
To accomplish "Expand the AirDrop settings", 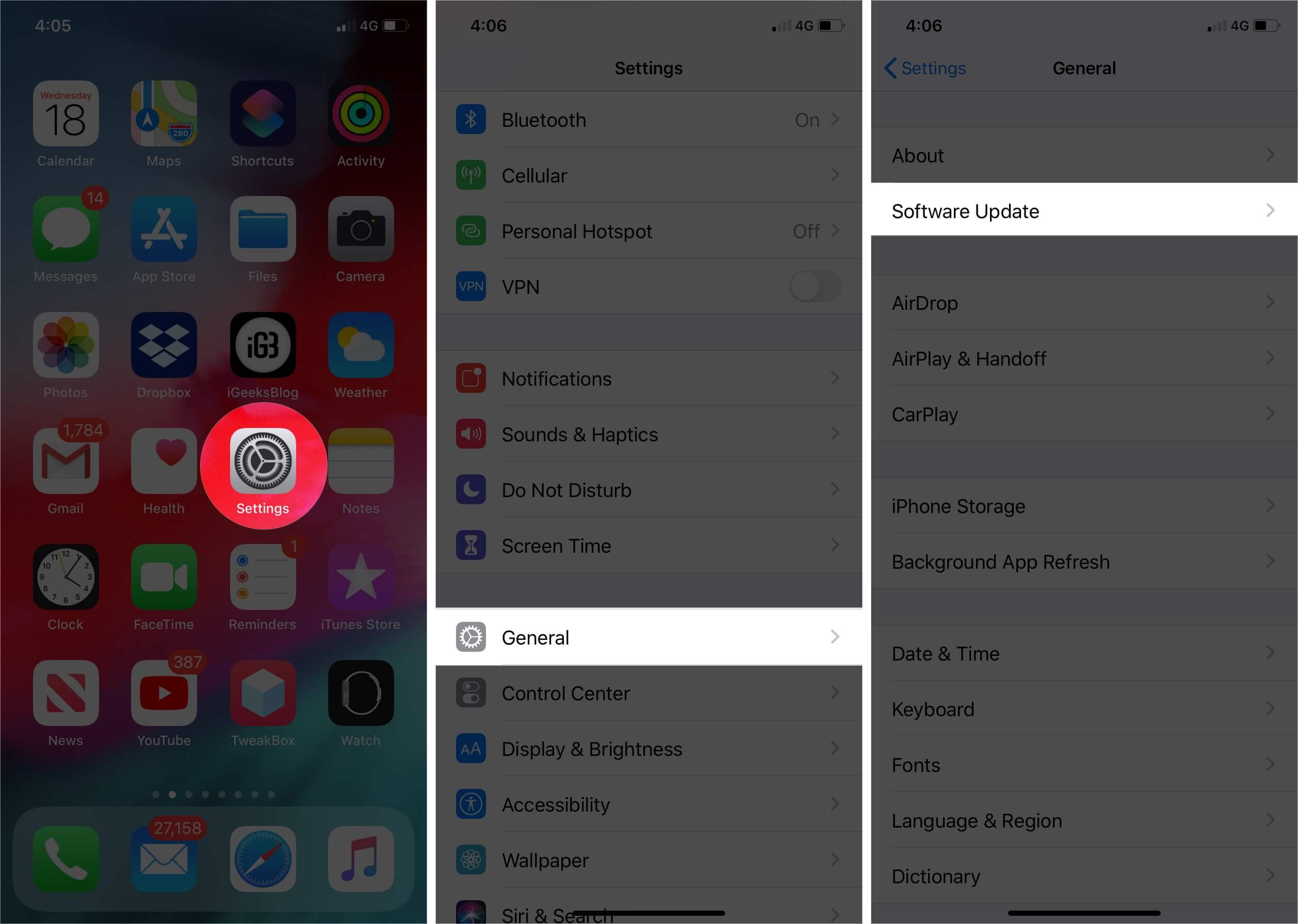I will 1083,304.
